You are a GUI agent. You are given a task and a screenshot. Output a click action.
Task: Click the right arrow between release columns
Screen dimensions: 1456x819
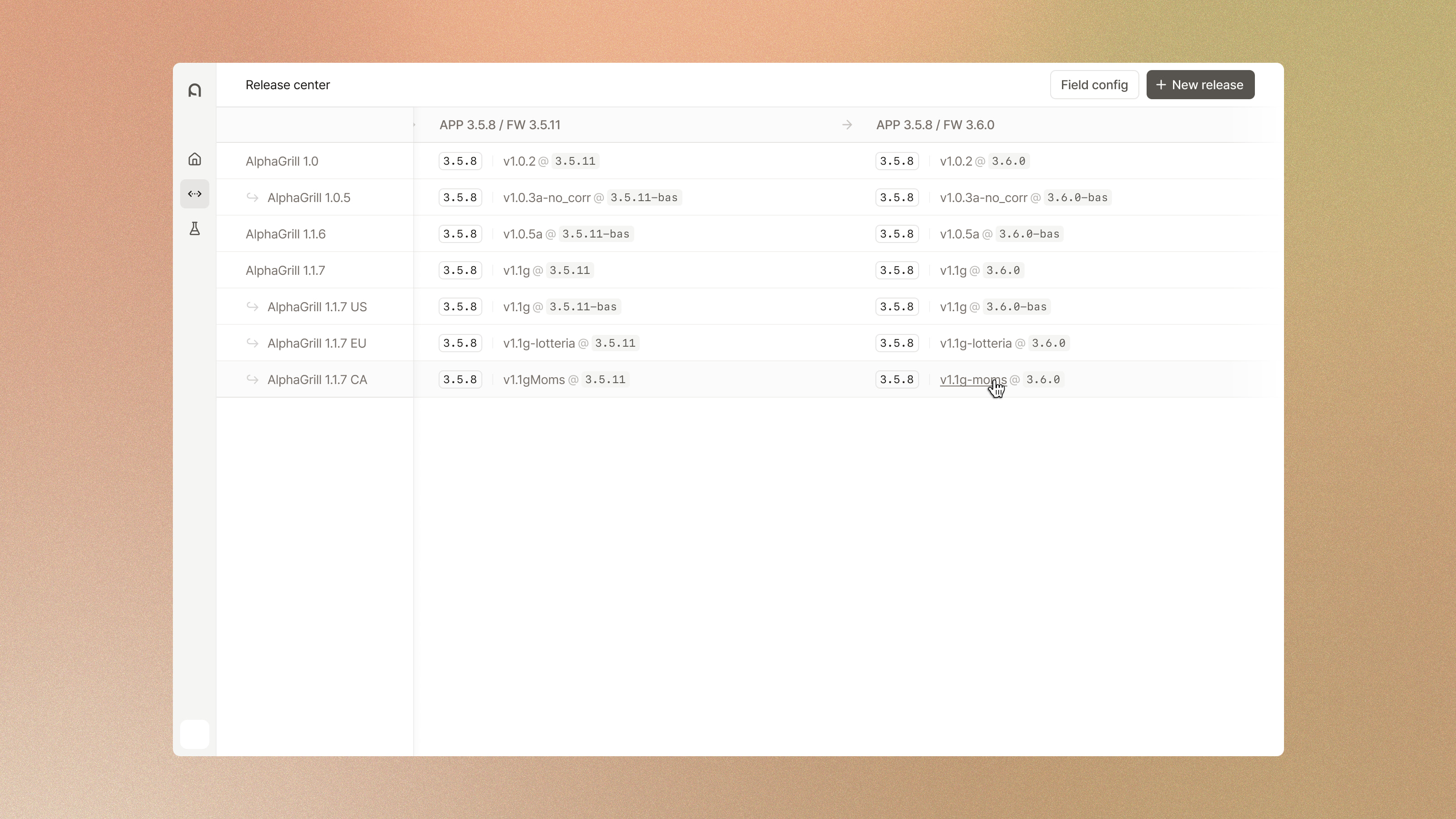[x=847, y=125]
